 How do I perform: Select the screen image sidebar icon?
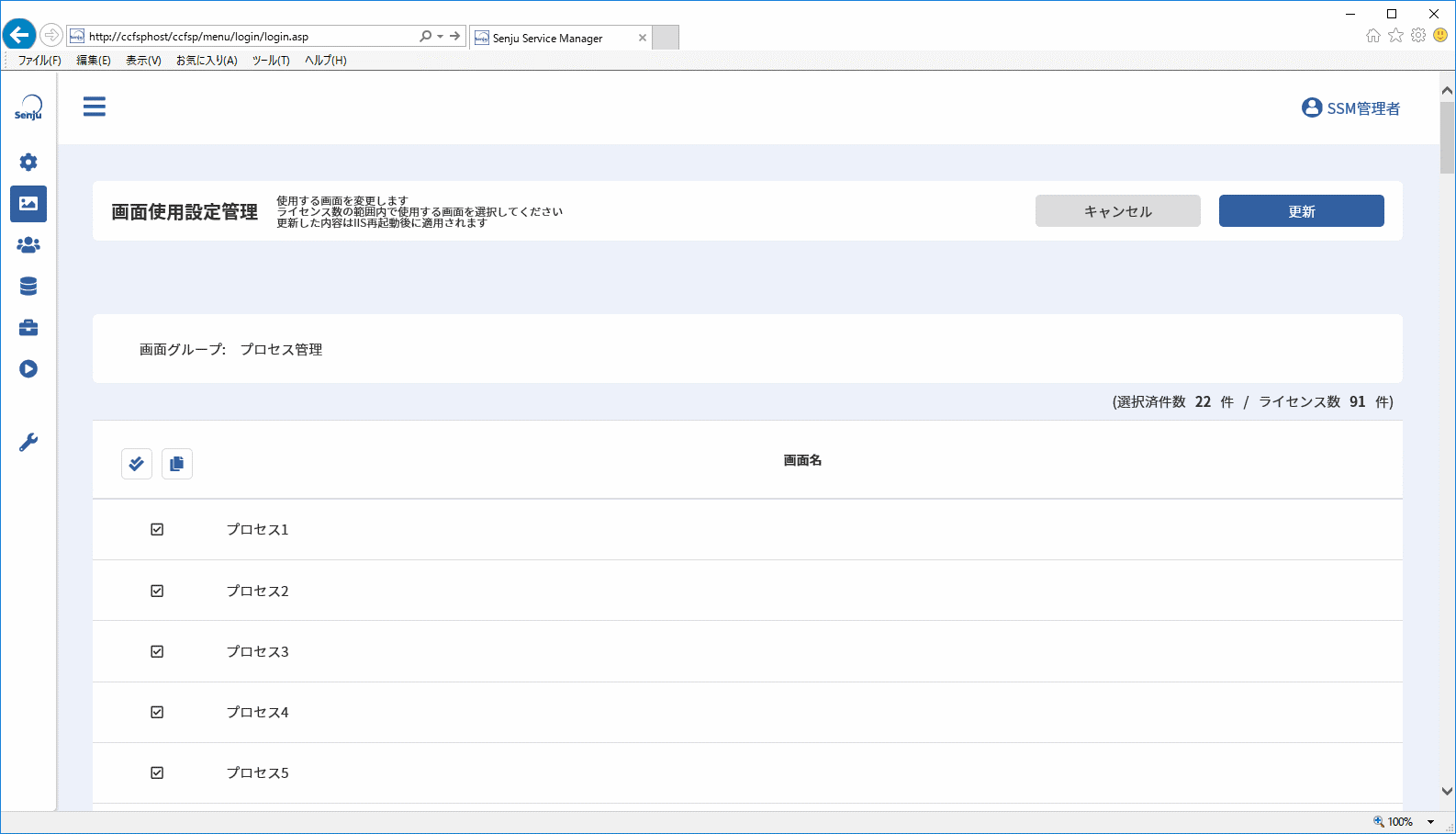pos(28,204)
